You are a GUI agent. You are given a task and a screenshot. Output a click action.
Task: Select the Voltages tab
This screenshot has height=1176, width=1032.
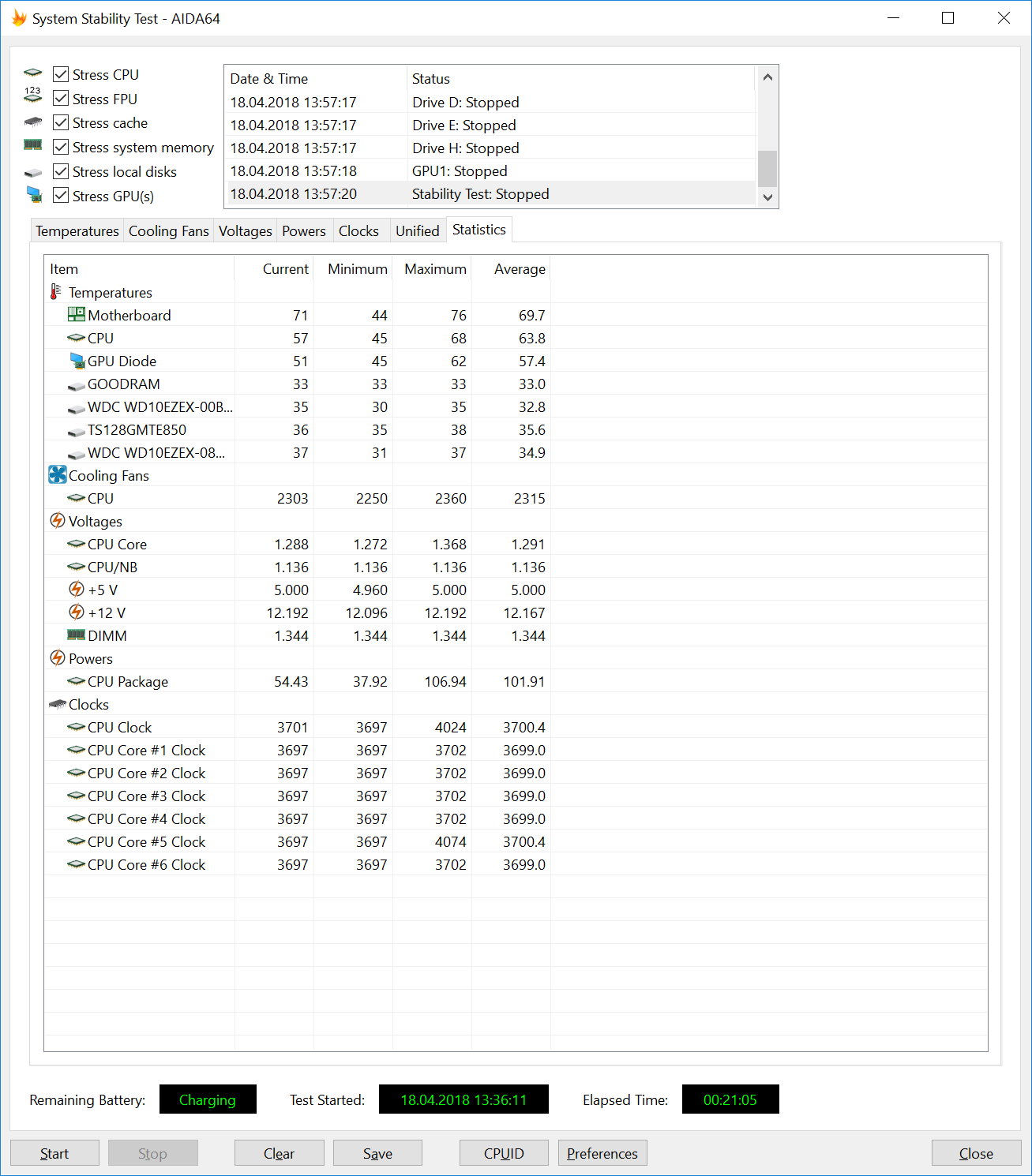(245, 230)
